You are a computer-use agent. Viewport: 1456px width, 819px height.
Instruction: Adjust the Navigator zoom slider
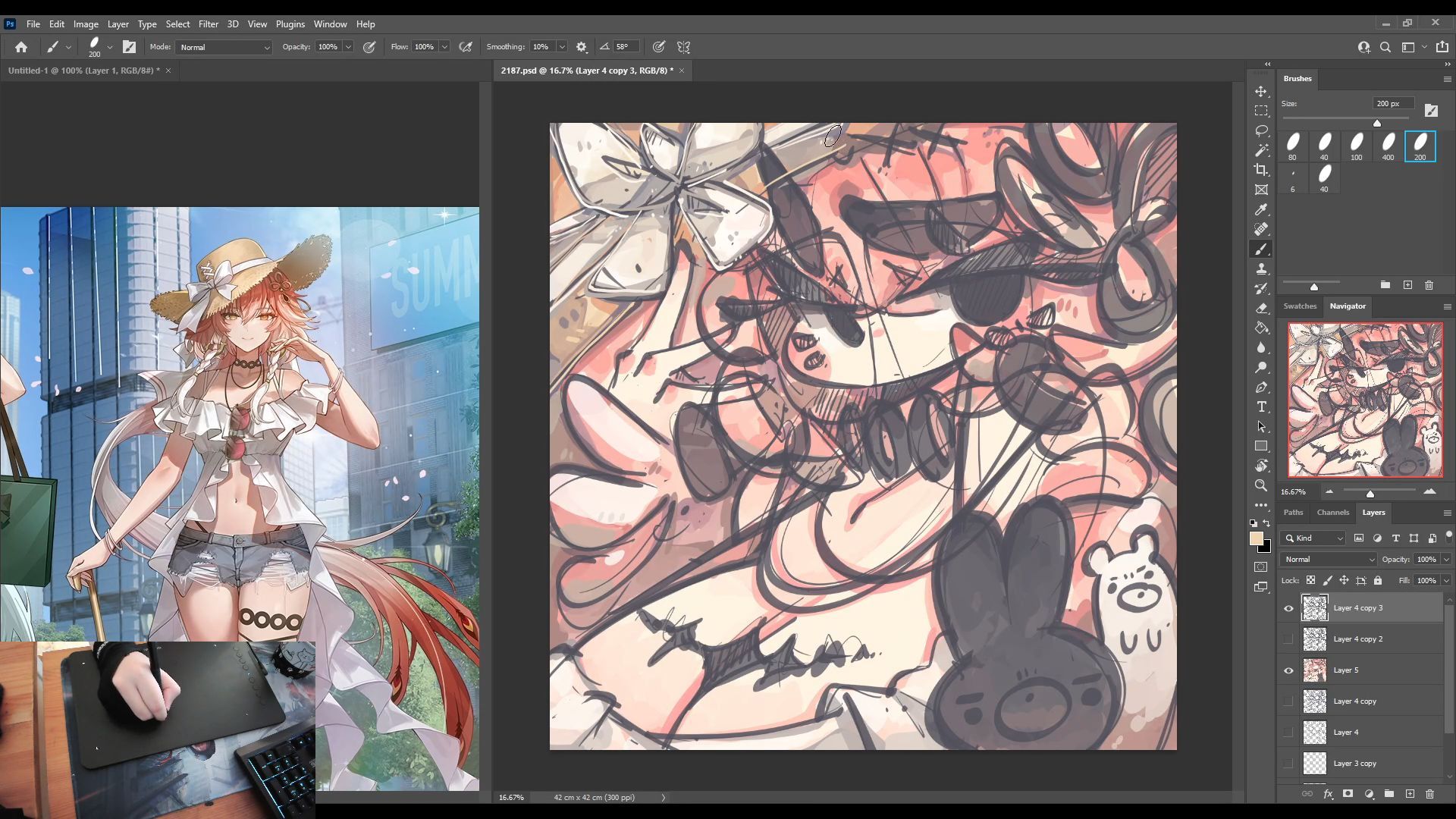[x=1370, y=494]
